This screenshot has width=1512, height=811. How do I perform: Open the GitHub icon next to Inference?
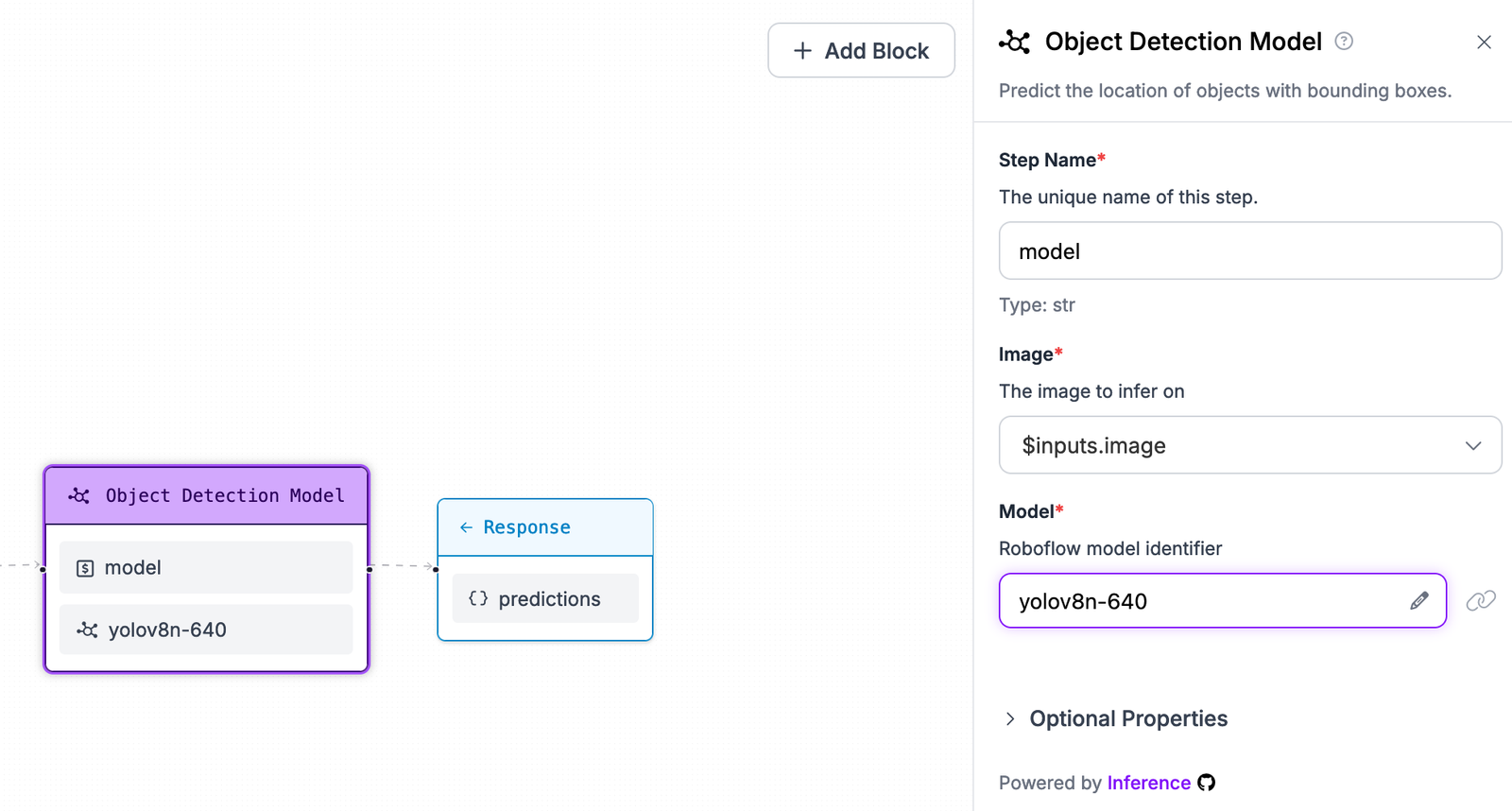(1207, 783)
